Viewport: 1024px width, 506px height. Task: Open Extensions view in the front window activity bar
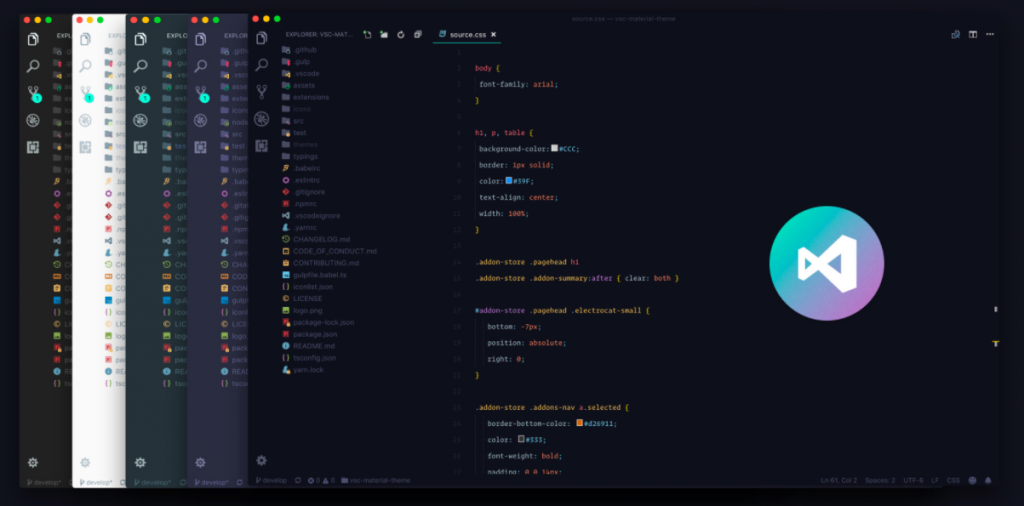(261, 145)
